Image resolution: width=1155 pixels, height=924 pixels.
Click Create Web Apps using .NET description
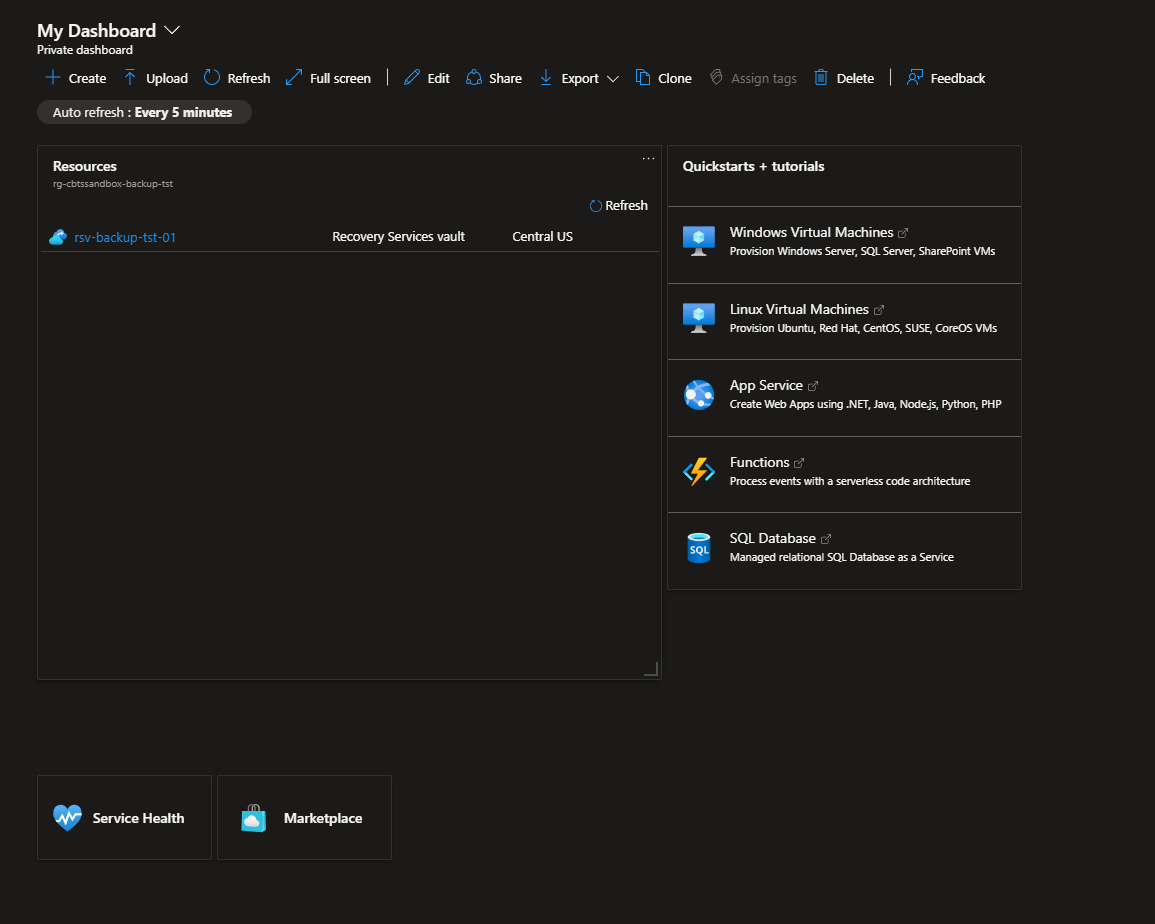coord(866,404)
